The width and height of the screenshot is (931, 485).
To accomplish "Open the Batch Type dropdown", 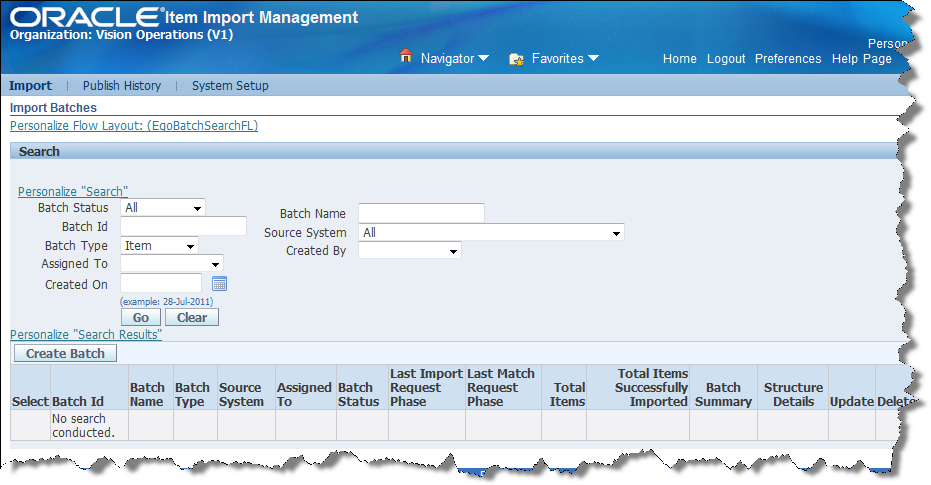I will (x=159, y=246).
